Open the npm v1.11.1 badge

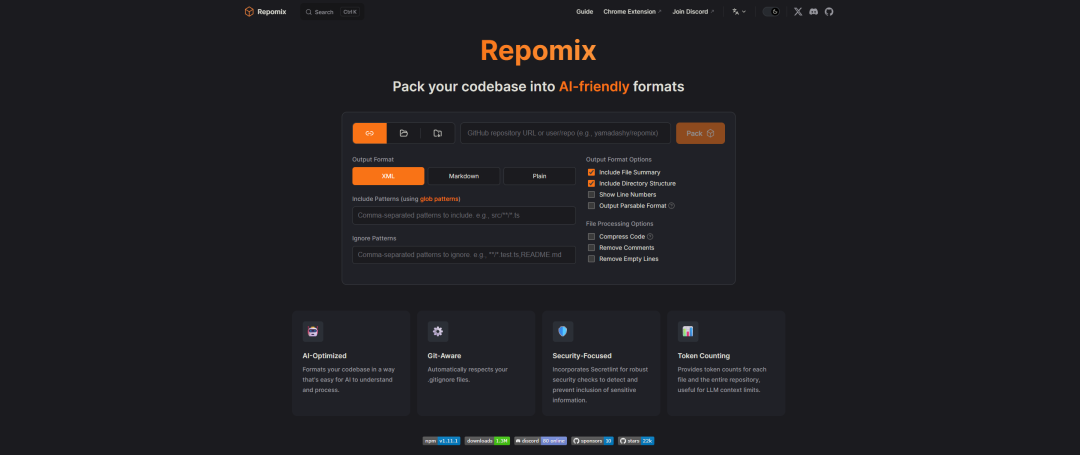pyautogui.click(x=442, y=441)
